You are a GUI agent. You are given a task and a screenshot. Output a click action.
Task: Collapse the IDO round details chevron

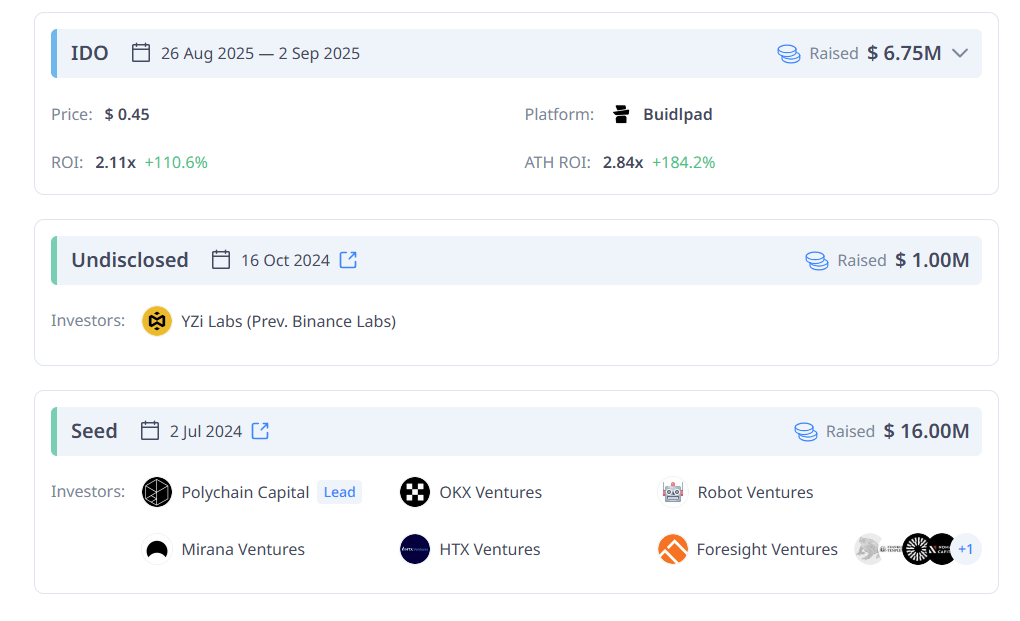tap(960, 53)
